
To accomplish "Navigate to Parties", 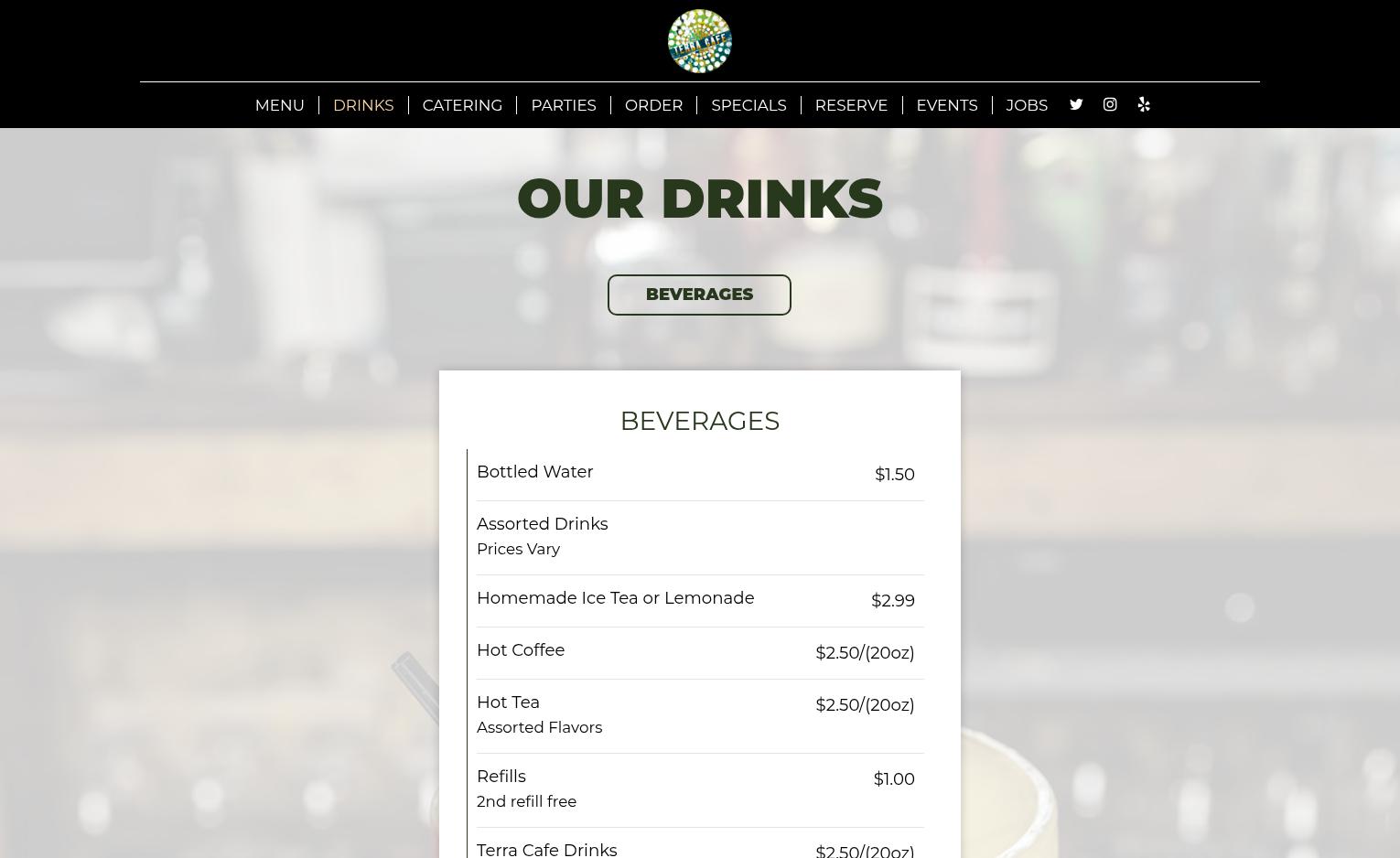I will [x=564, y=105].
